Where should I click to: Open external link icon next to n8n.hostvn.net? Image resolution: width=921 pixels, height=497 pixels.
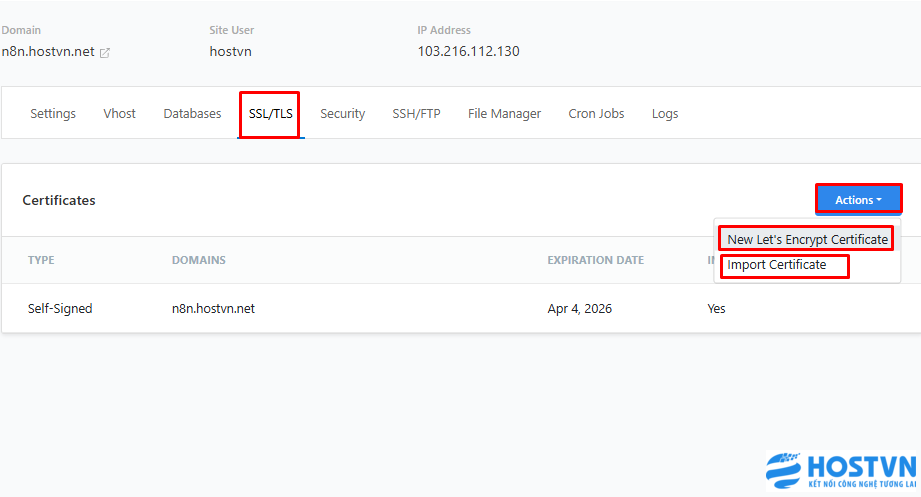coord(105,53)
